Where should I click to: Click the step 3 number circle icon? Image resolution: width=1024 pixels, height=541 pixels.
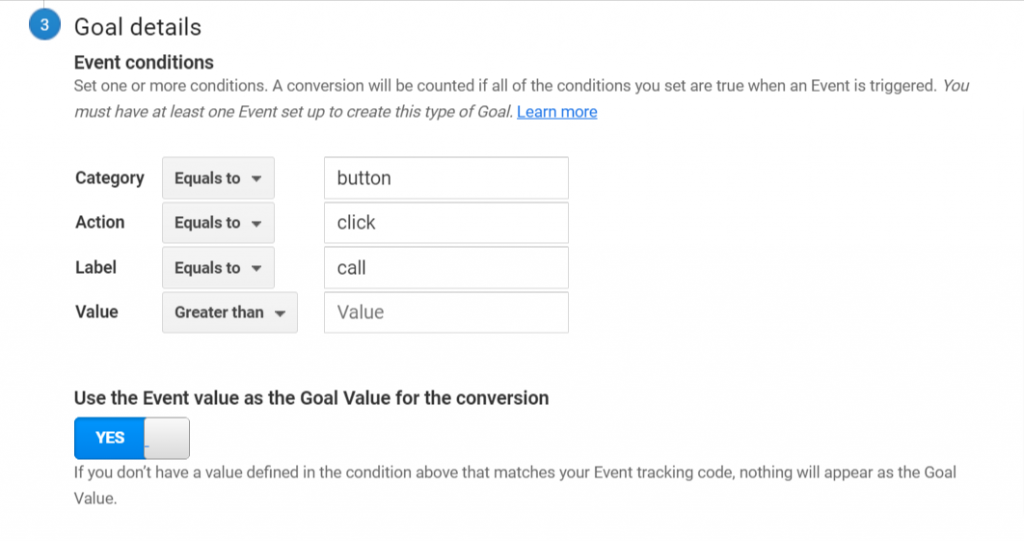[44, 27]
